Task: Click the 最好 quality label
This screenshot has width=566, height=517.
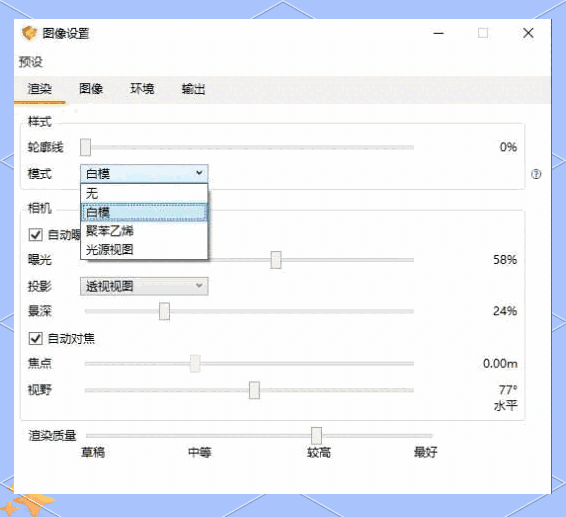Action: [426, 452]
